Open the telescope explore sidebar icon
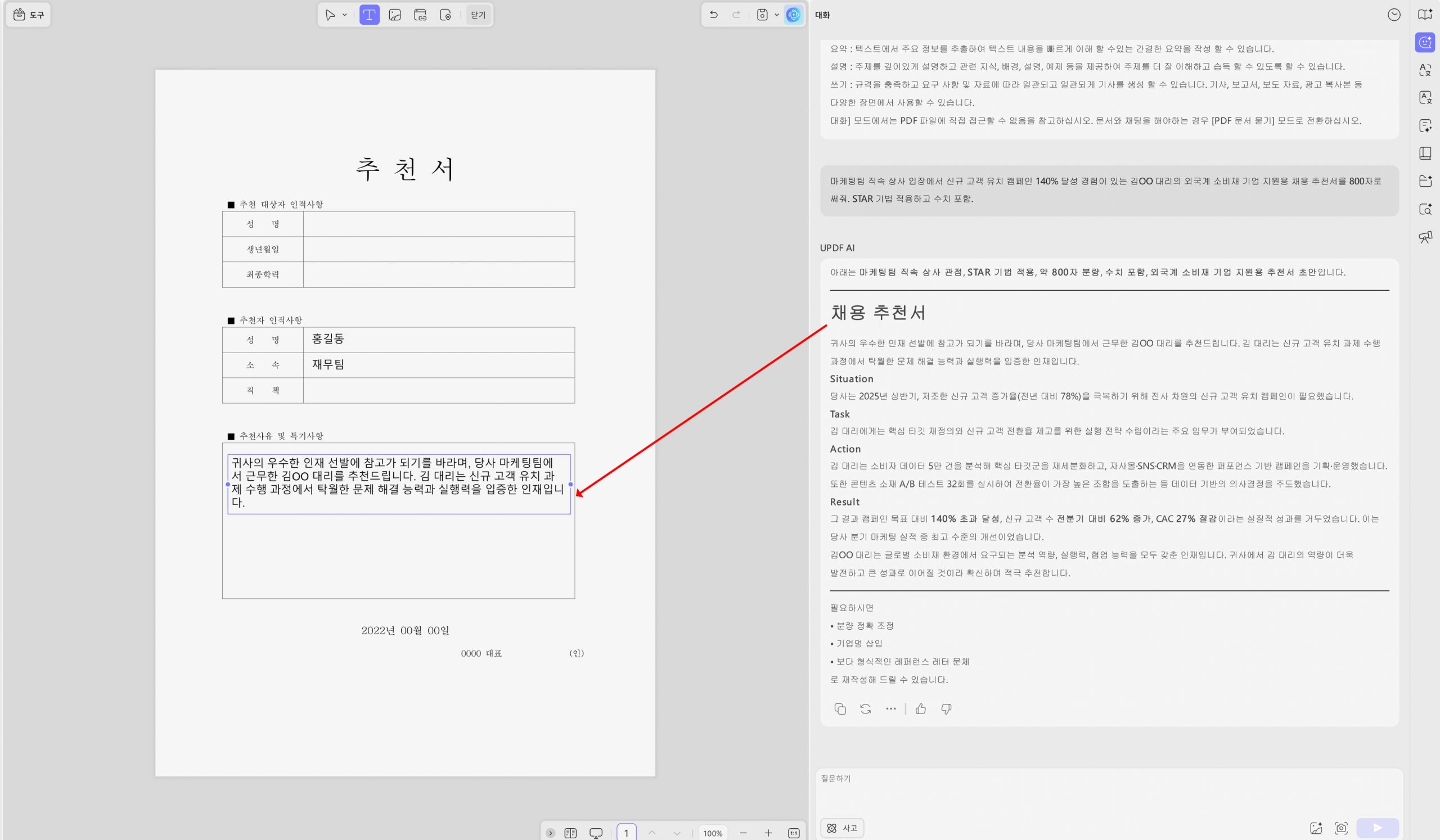Viewport: 1440px width, 840px height. tap(1425, 236)
